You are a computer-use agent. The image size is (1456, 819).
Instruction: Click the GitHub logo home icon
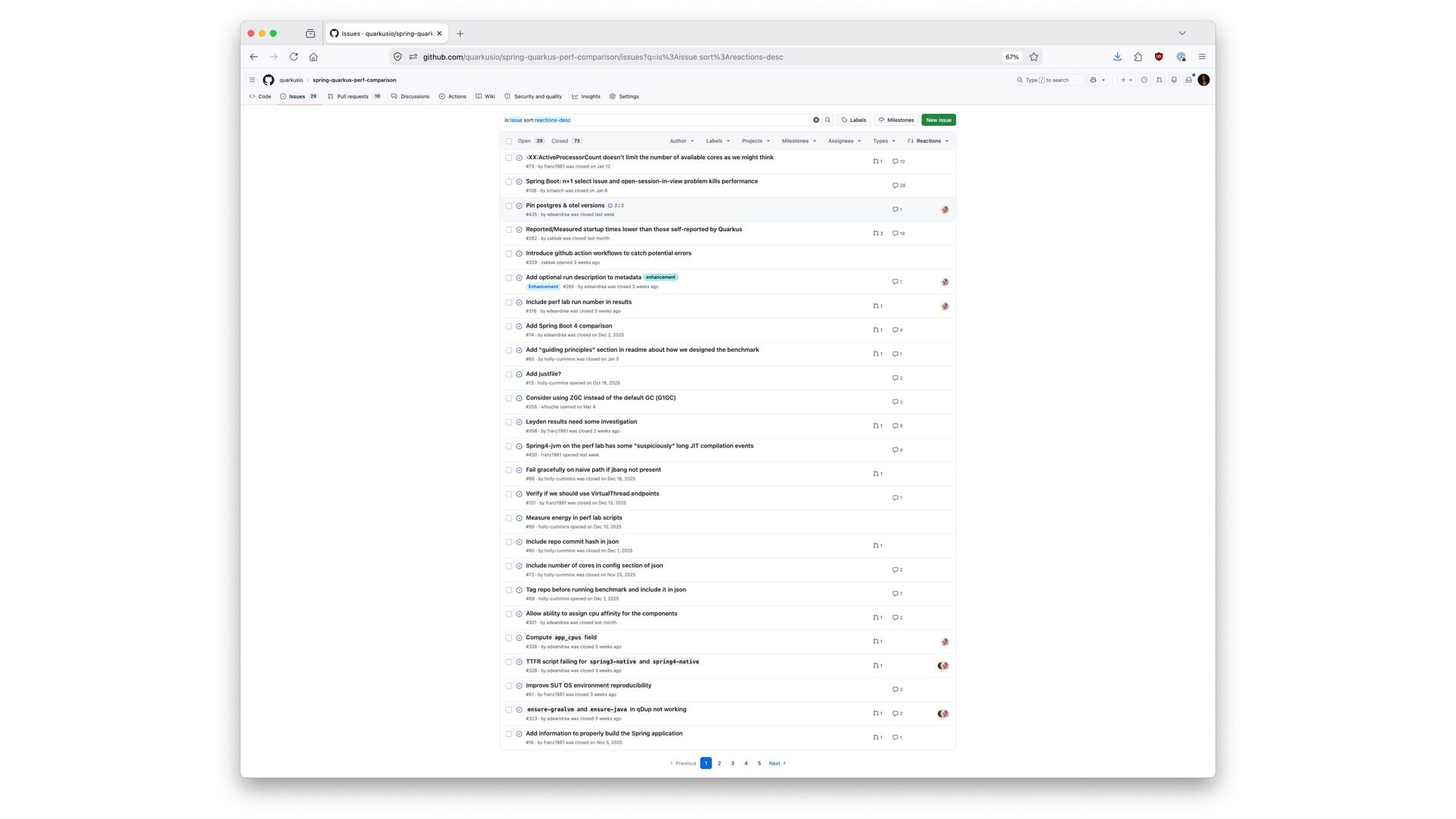268,80
